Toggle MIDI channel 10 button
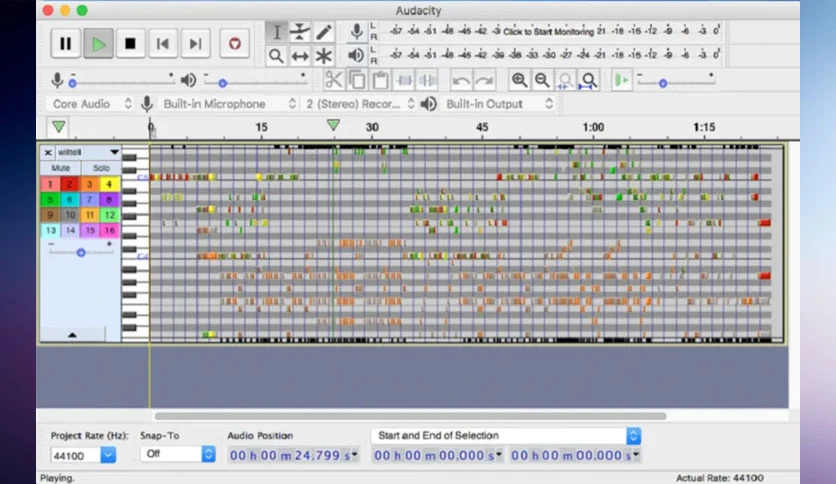Viewport: 836px width, 484px height. tap(70, 215)
